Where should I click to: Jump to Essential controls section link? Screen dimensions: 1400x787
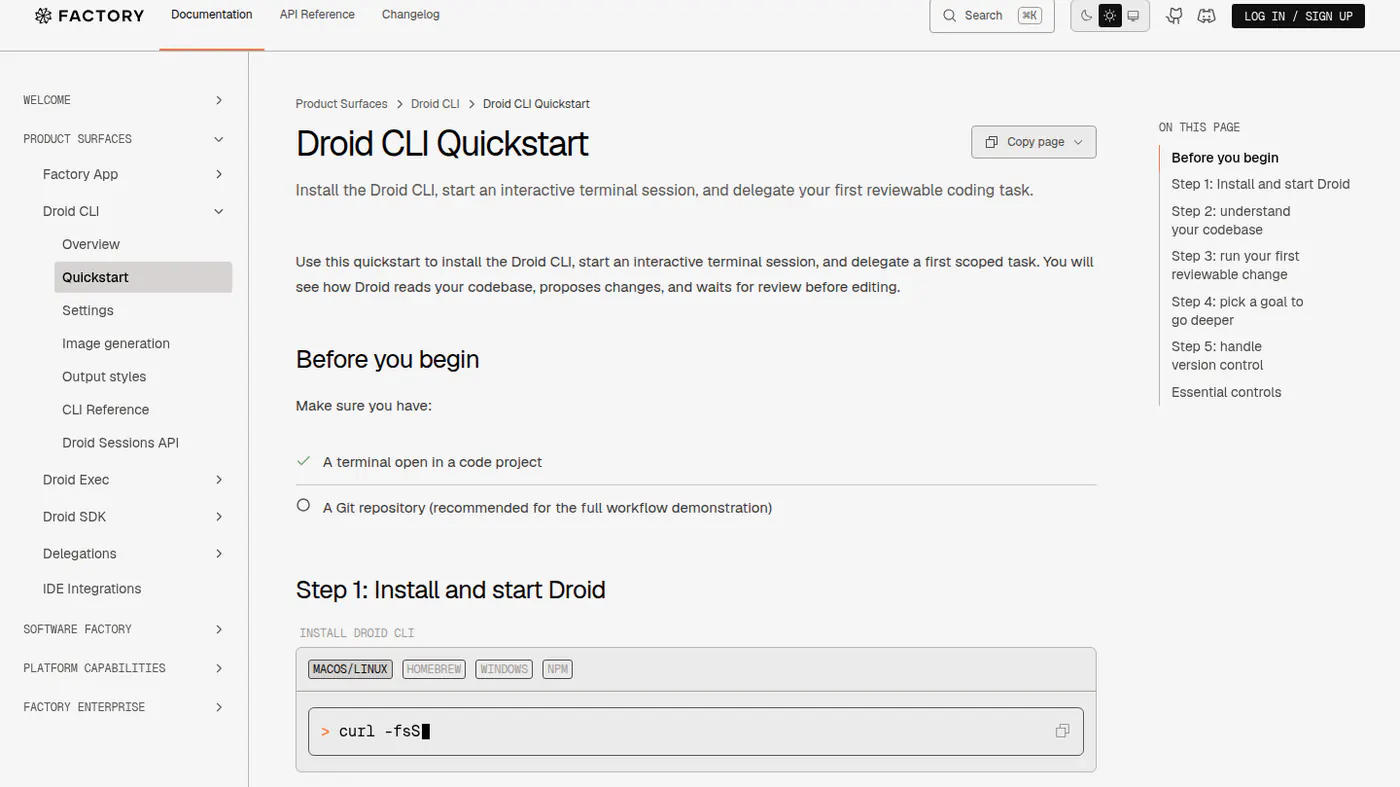(x=1226, y=392)
